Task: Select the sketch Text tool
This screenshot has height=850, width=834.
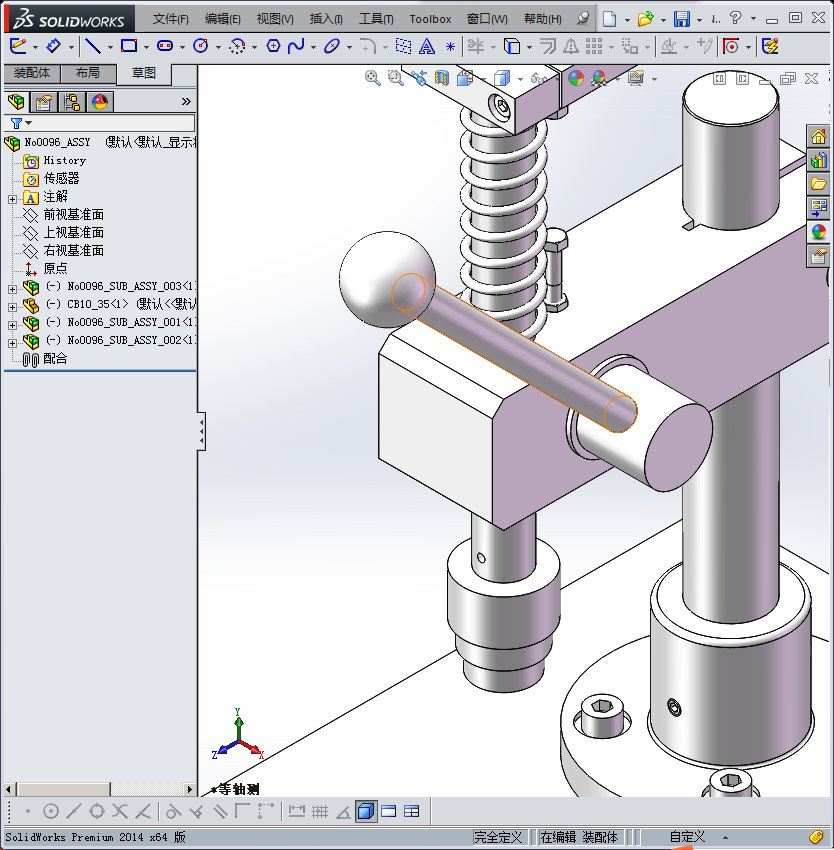Action: pos(427,47)
